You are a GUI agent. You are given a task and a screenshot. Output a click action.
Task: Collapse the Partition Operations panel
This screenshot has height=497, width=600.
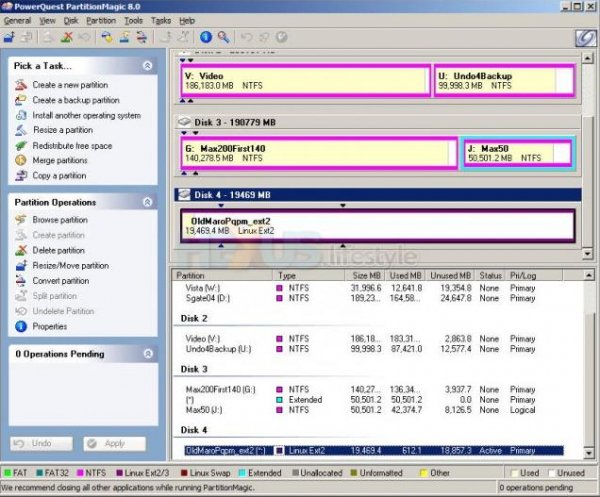point(147,202)
